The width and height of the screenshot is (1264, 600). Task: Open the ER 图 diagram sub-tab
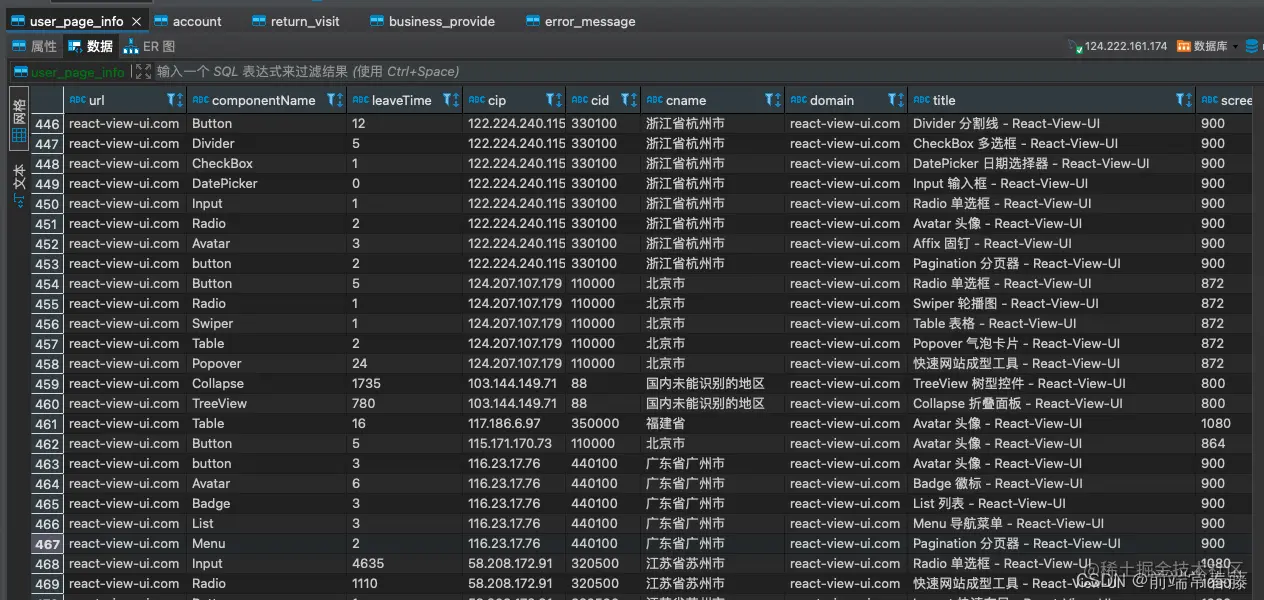[x=149, y=46]
